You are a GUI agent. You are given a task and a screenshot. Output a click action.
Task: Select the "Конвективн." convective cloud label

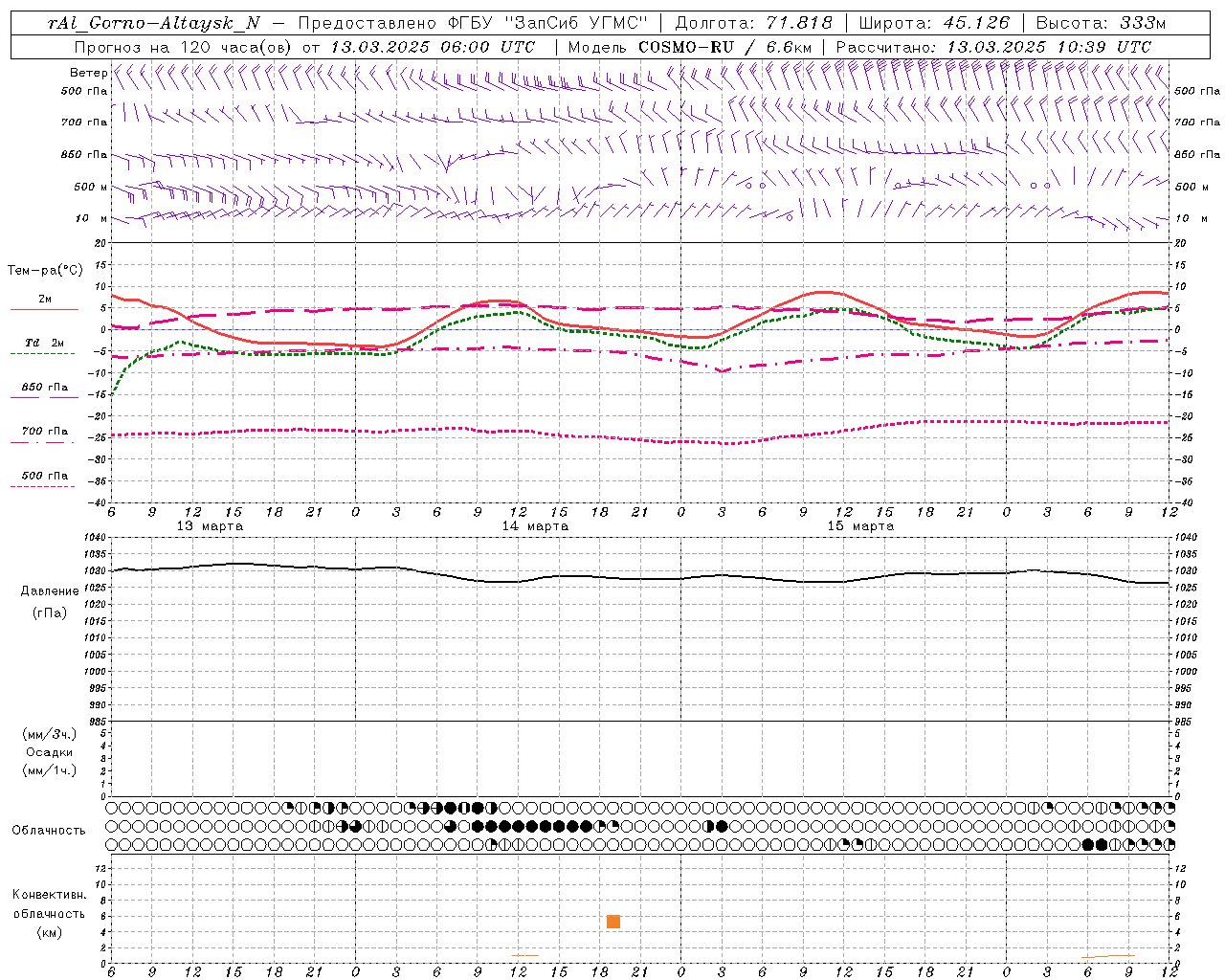pos(50,895)
